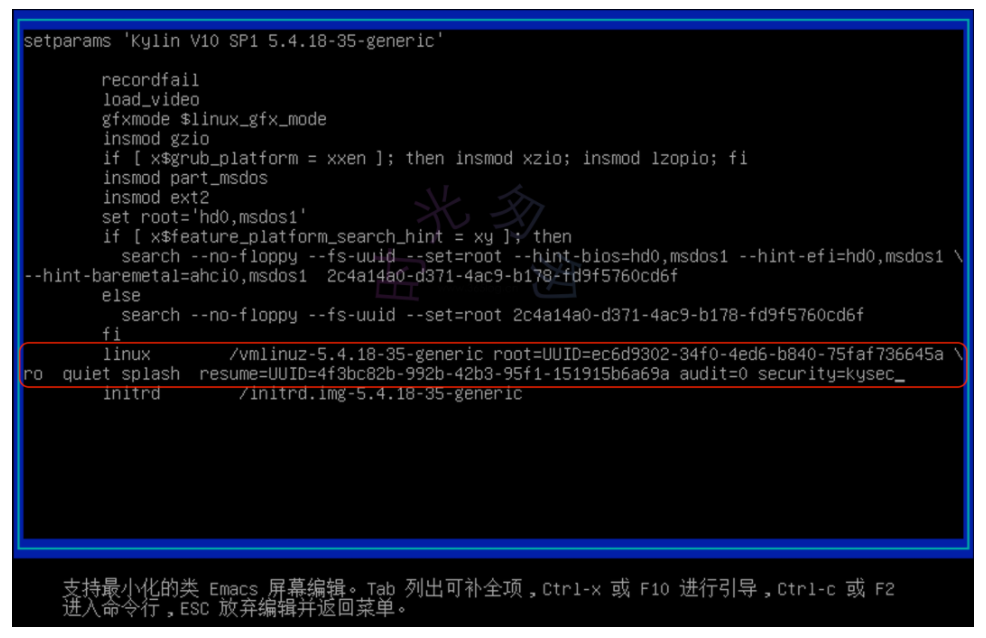Viewport: 986px width, 638px height.
Task: Click the recordfail line
Action: click(150, 80)
